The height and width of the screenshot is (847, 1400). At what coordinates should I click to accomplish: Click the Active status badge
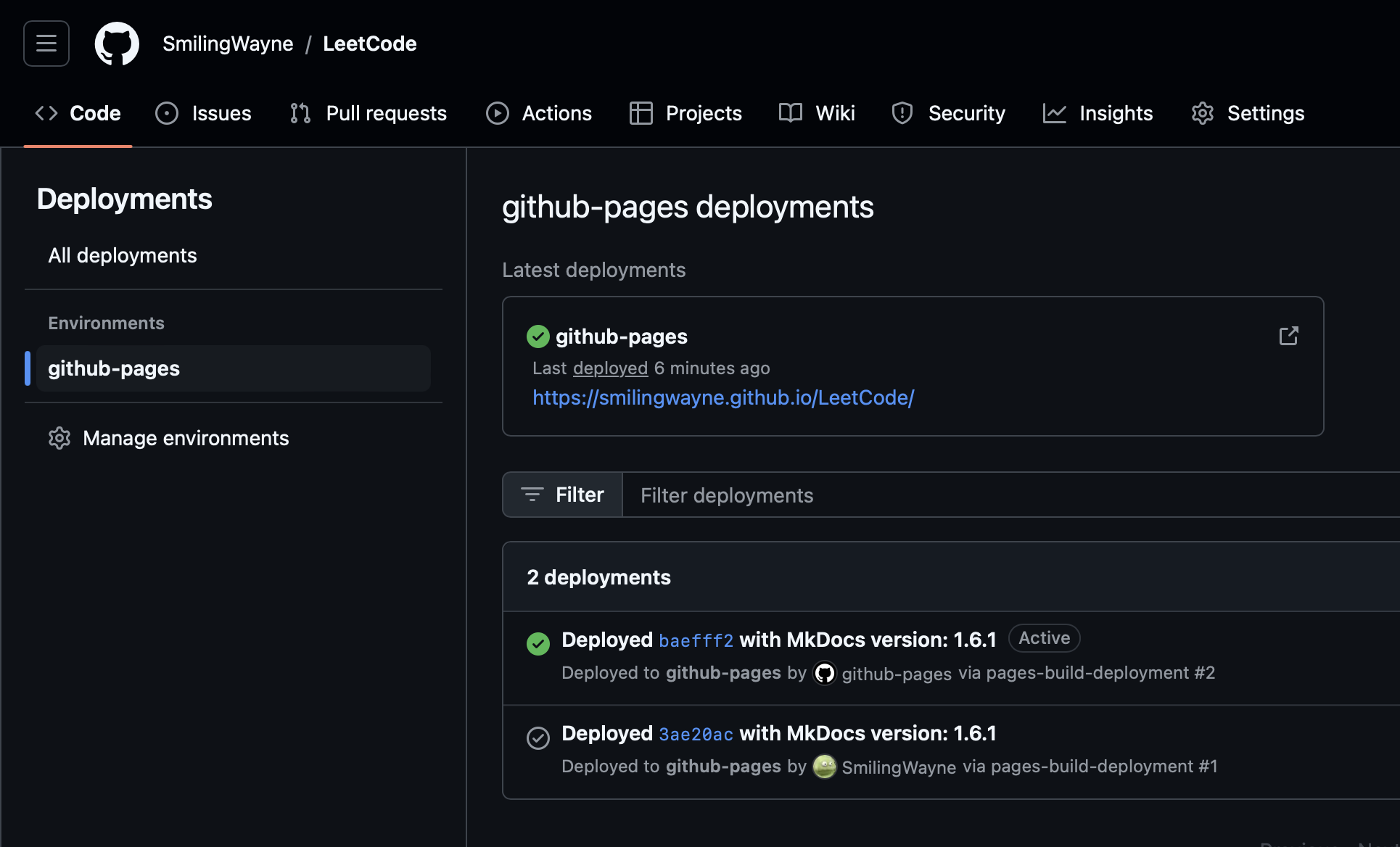click(1045, 638)
